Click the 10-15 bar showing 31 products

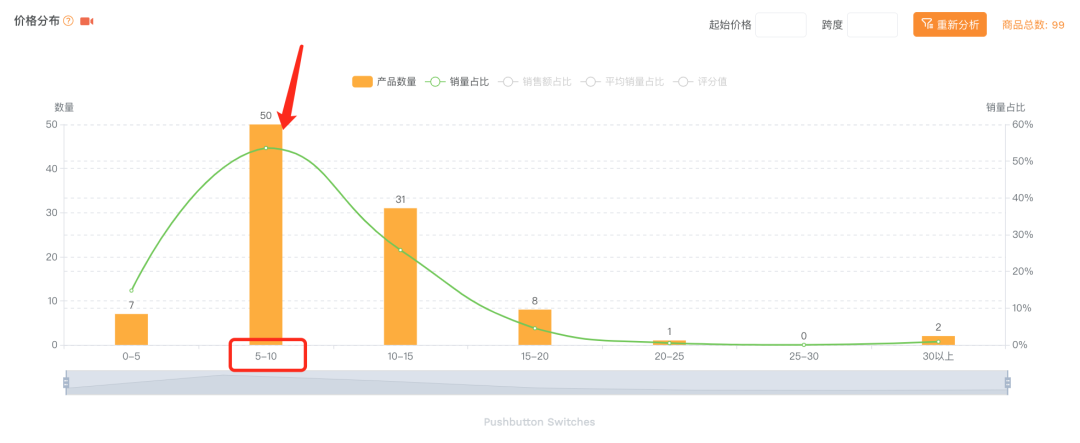pos(400,276)
